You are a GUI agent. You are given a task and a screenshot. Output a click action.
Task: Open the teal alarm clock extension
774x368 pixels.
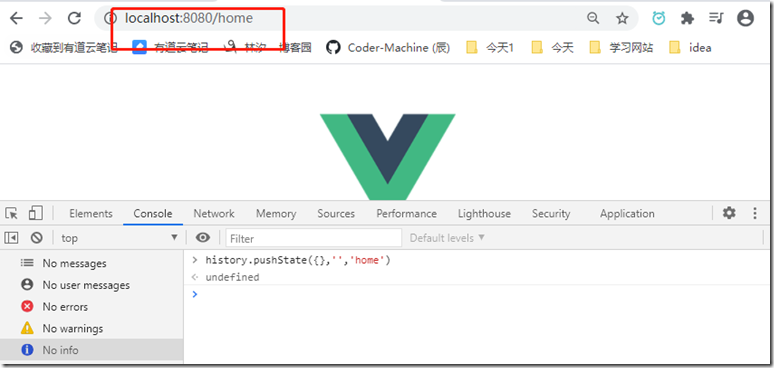(x=658, y=18)
